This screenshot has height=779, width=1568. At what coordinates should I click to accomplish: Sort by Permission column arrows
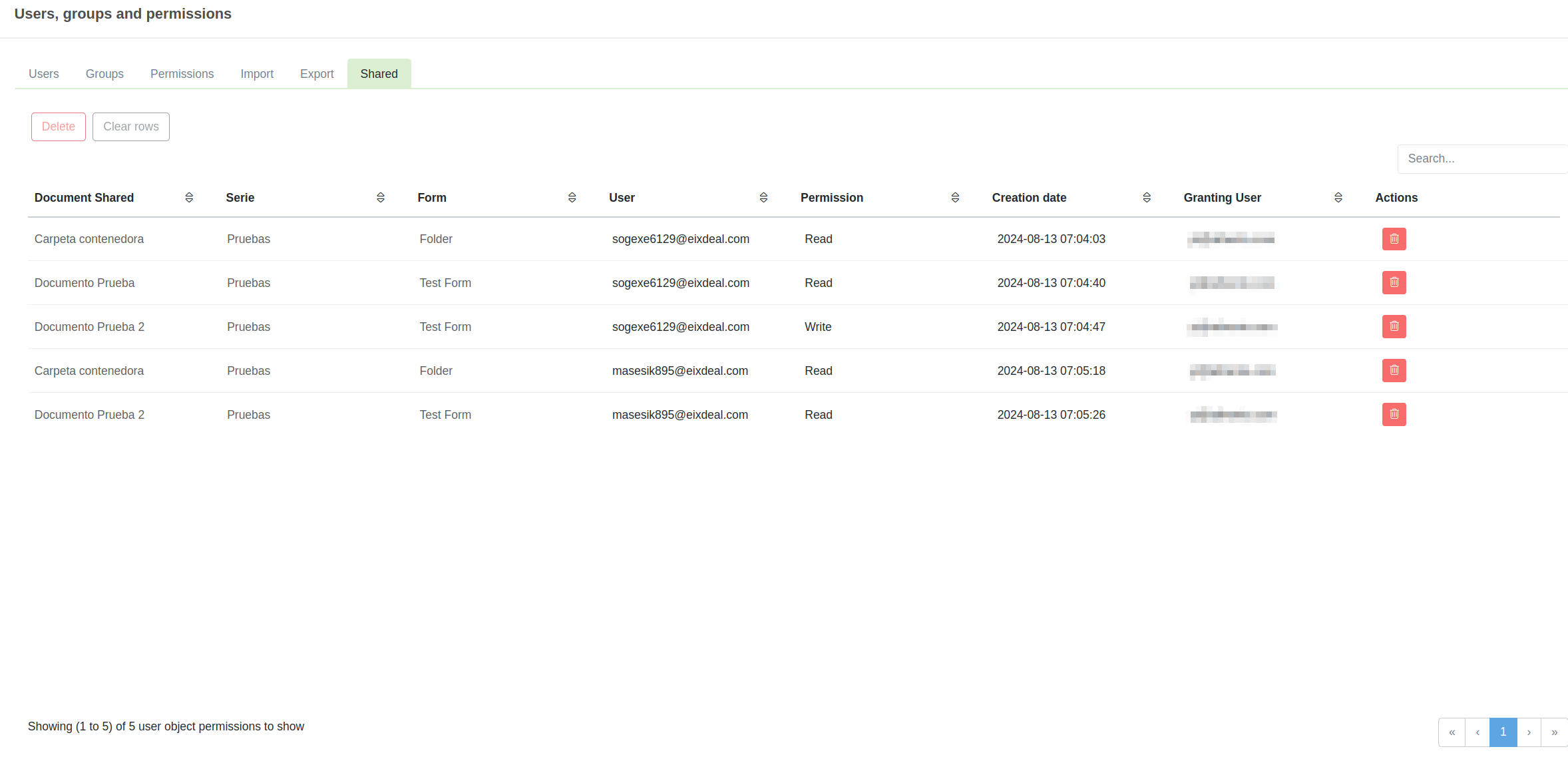(955, 198)
